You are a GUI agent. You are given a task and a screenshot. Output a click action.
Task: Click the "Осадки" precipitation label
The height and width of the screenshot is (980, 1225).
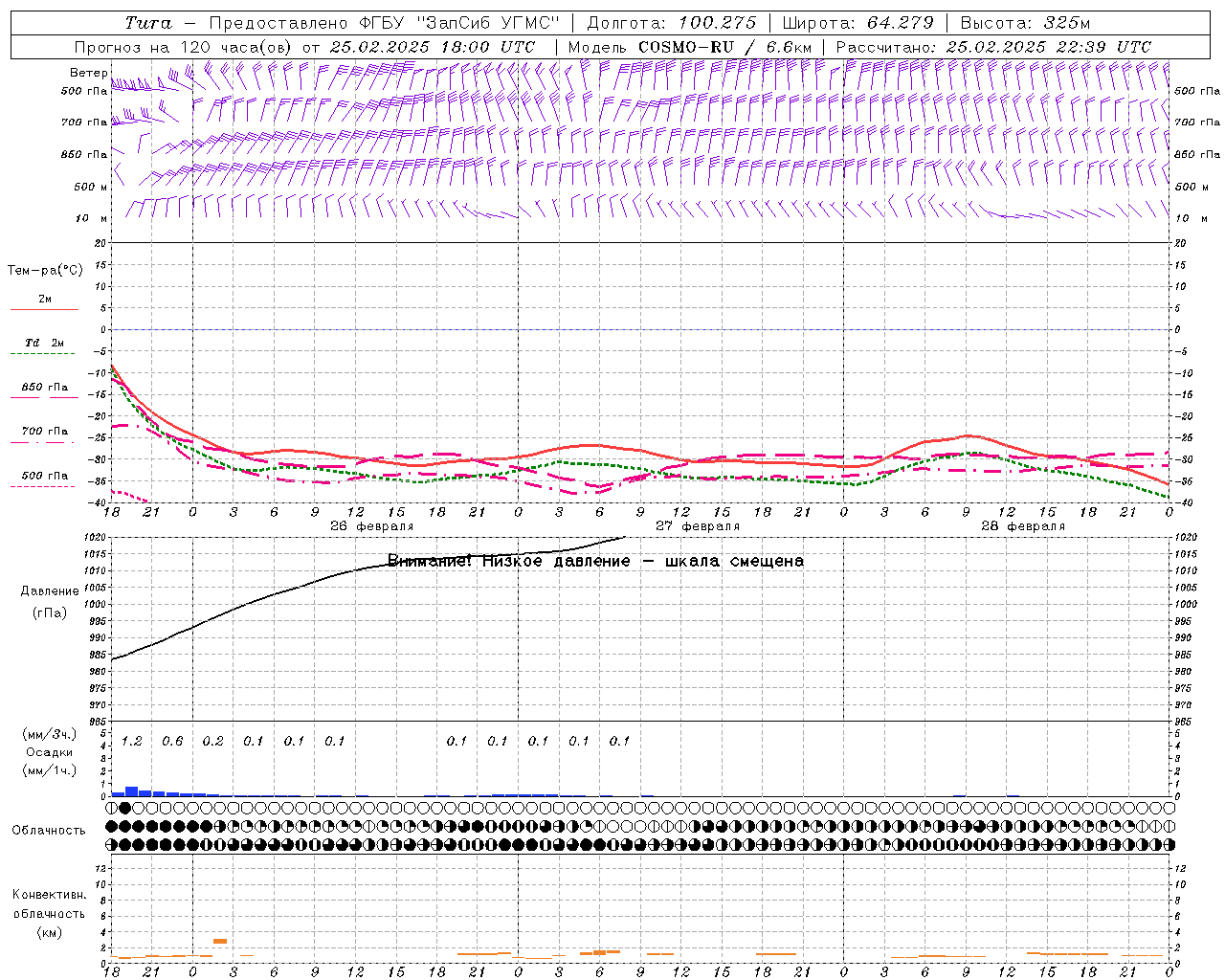click(x=49, y=752)
